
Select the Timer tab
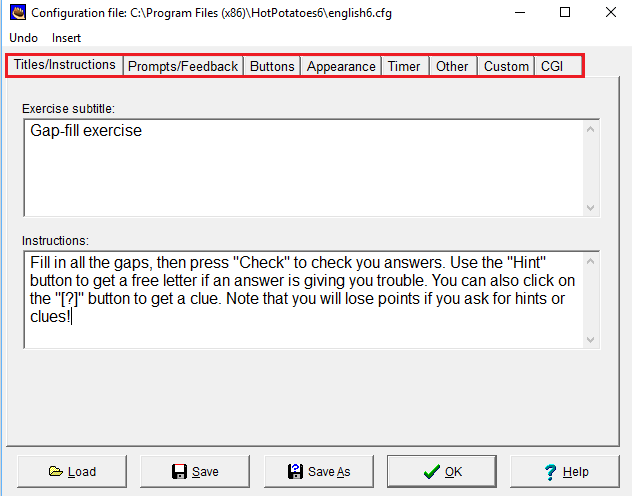404,66
